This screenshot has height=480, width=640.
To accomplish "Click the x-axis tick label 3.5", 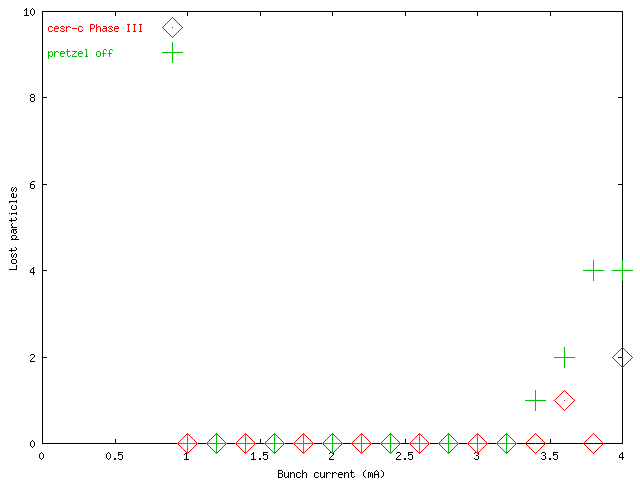I will 549,456.
